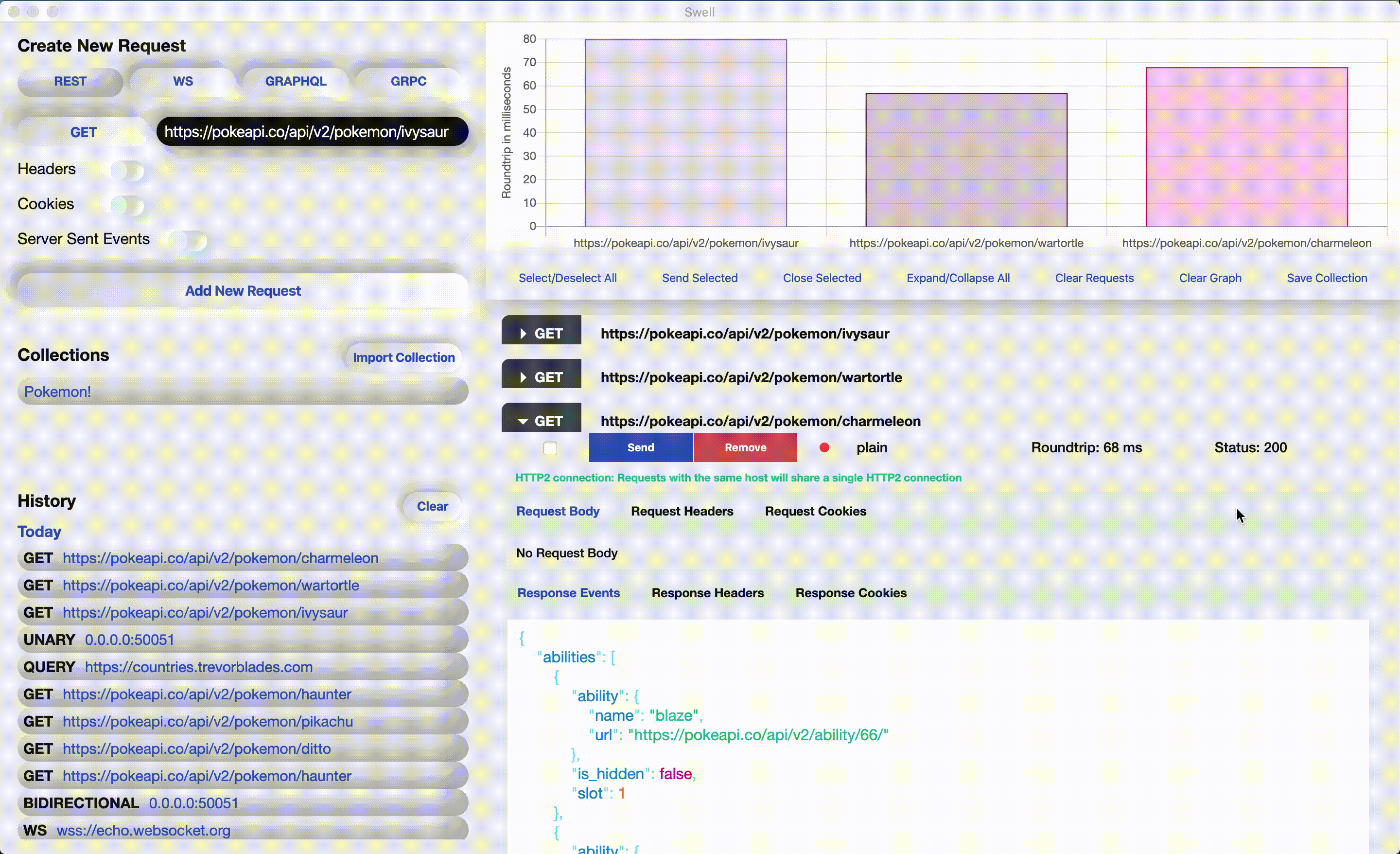
Task: Open the Request Cookies tab
Action: (815, 511)
